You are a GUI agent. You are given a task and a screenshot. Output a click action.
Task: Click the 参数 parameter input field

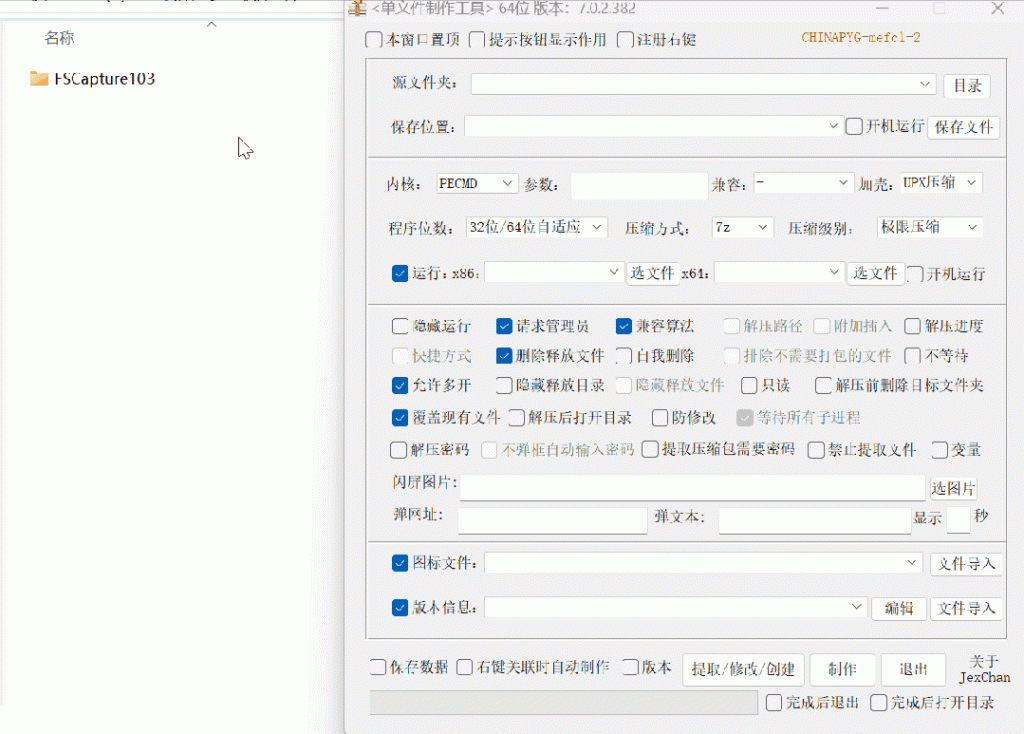638,185
